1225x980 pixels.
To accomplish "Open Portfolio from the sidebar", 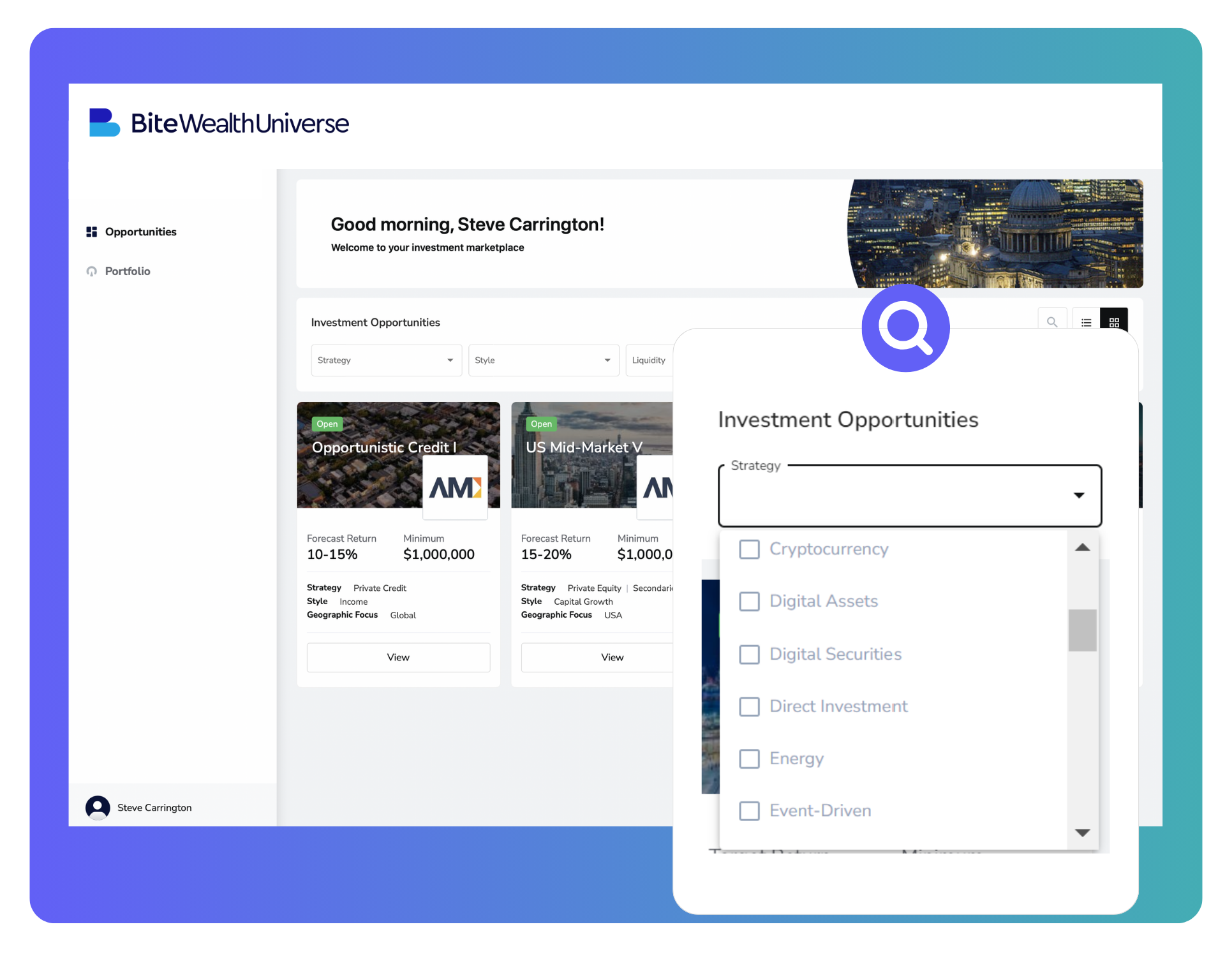I will [128, 271].
